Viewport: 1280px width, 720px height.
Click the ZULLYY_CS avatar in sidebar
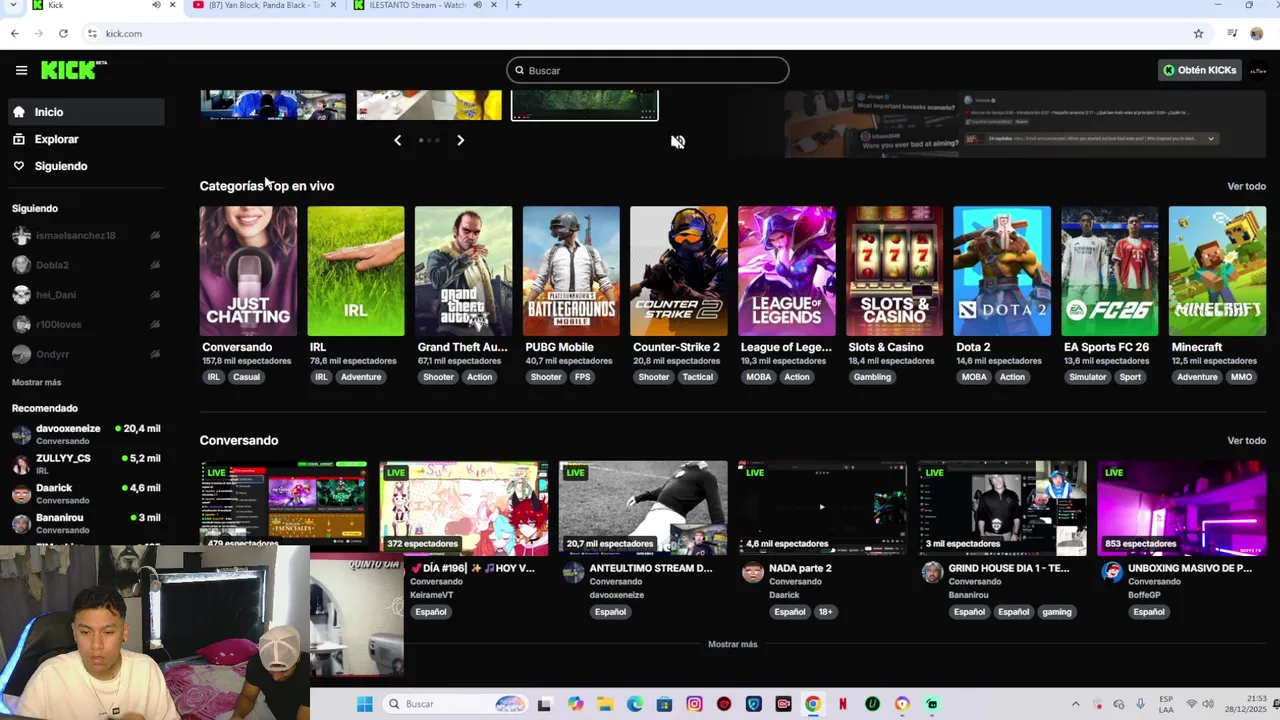click(x=21, y=464)
